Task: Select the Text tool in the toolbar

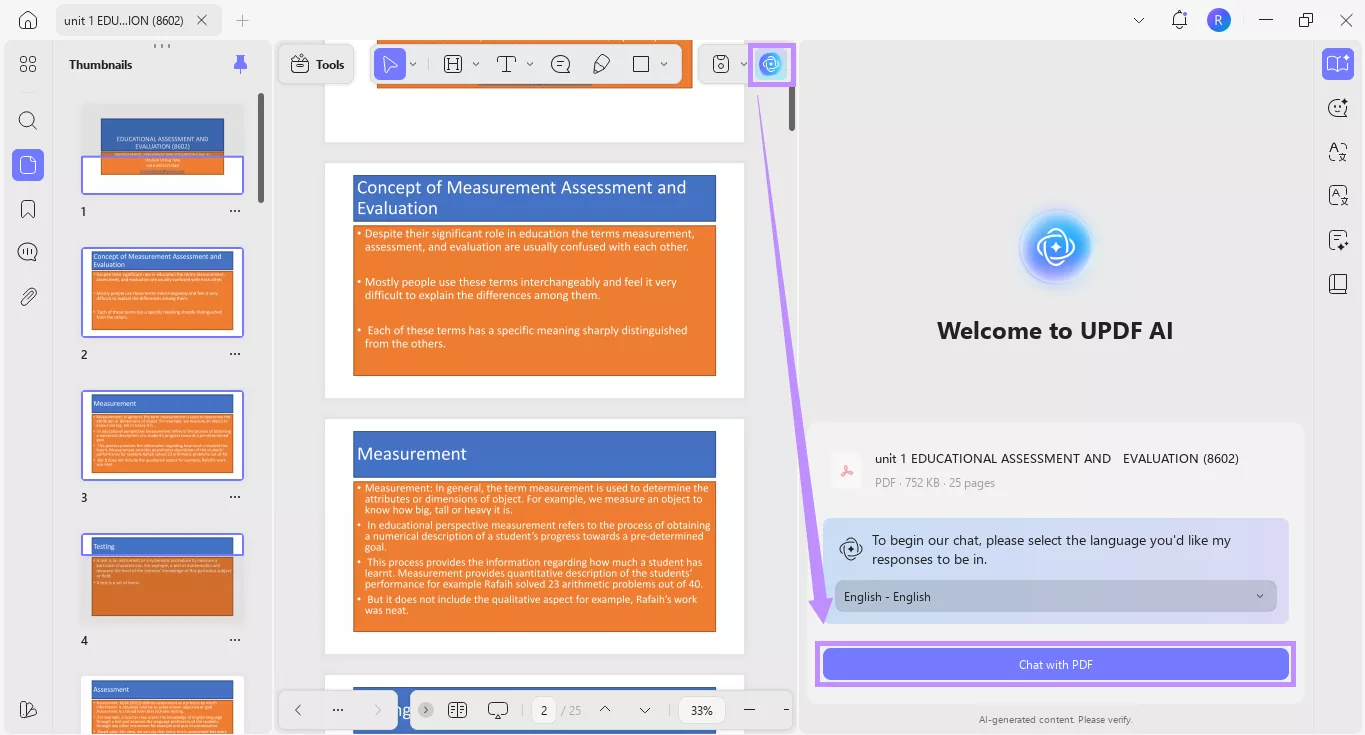Action: 508,64
